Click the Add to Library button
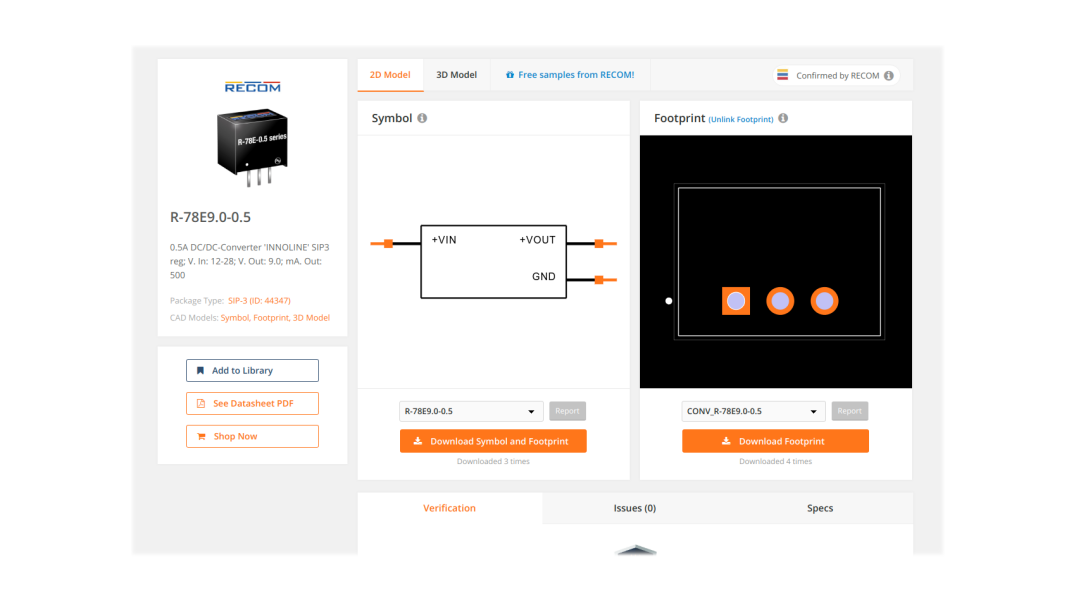Viewport: 1076px width, 601px height. (253, 370)
